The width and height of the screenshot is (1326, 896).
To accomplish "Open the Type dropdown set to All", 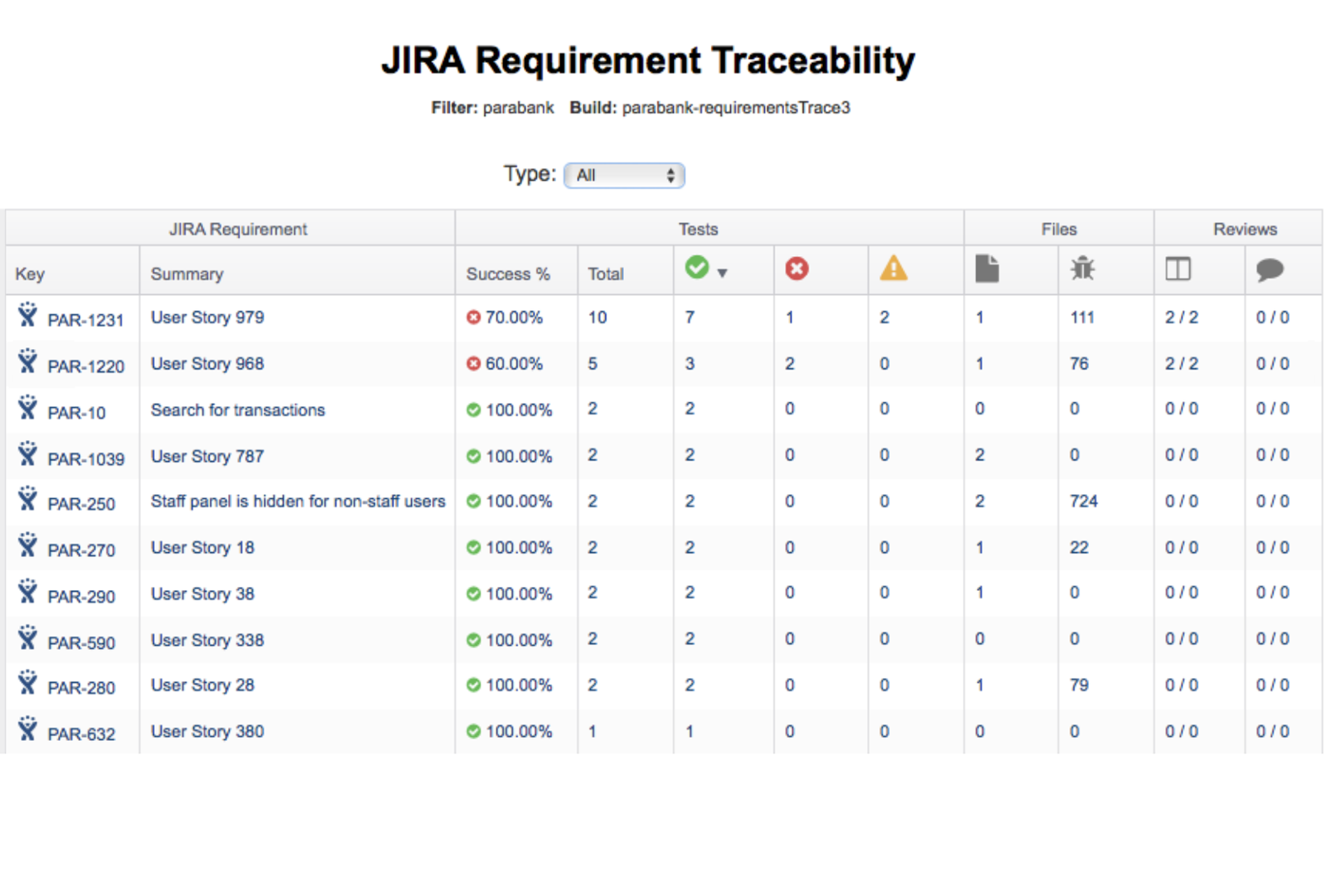I will point(624,175).
